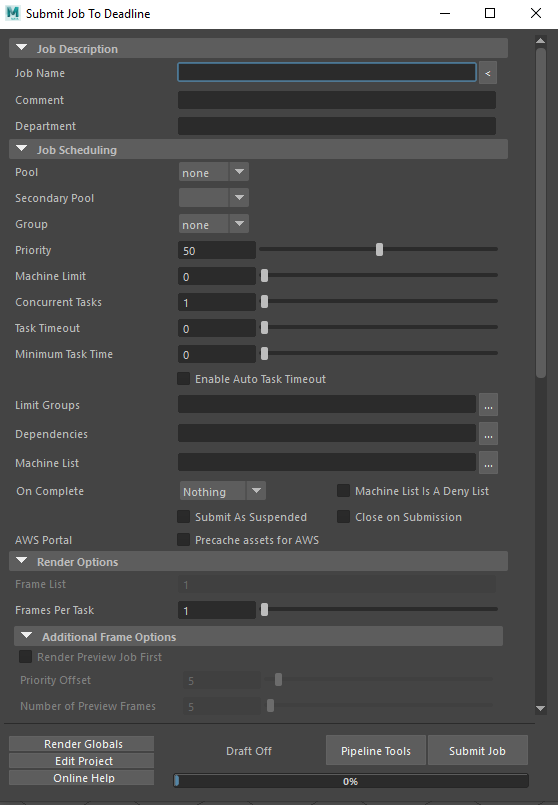Screen dimensions: 558x805
Task: Click the '<' button beside Job Name
Action: [x=488, y=73]
